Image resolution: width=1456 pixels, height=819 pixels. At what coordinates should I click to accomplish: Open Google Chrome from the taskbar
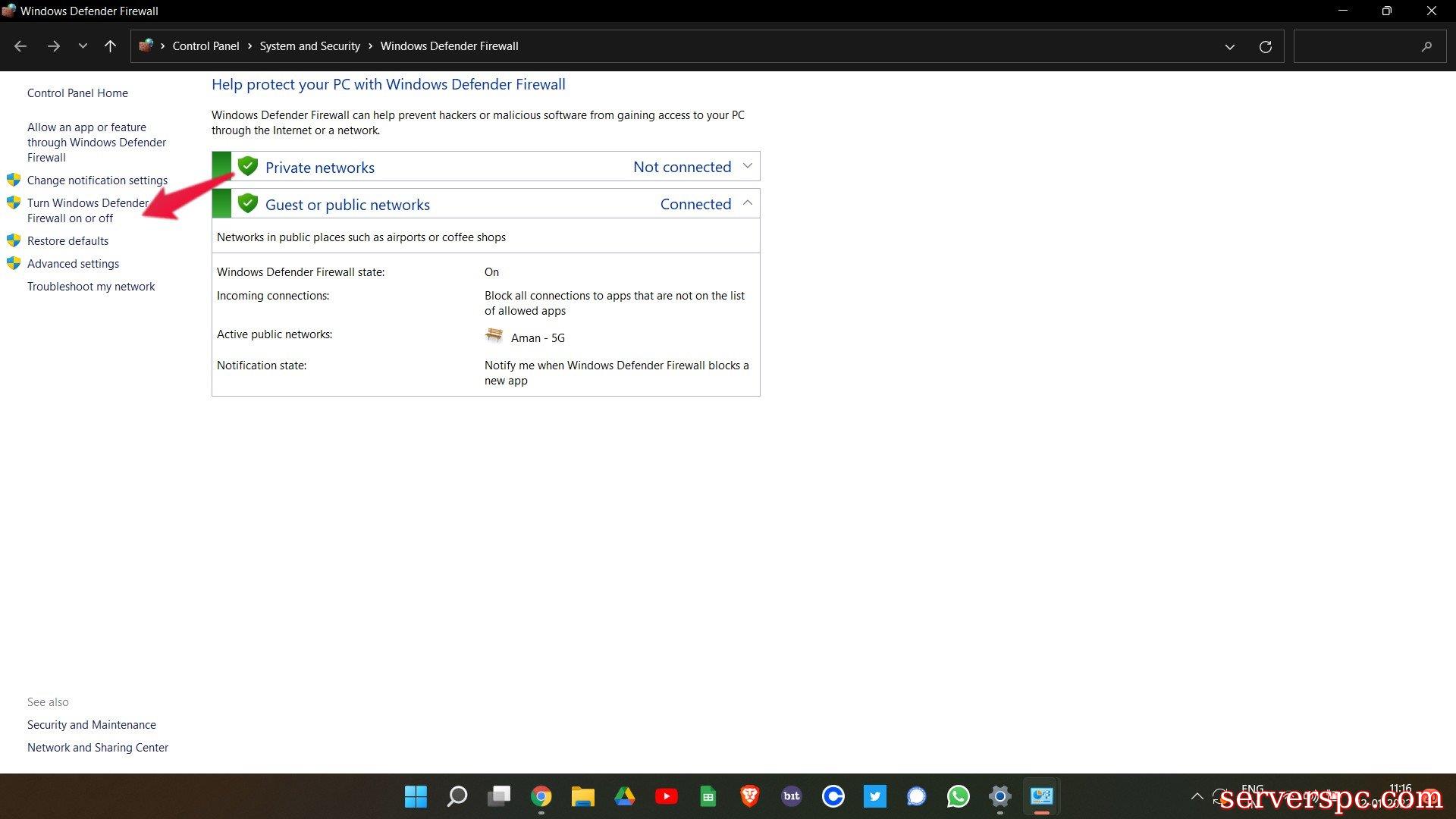point(541,796)
